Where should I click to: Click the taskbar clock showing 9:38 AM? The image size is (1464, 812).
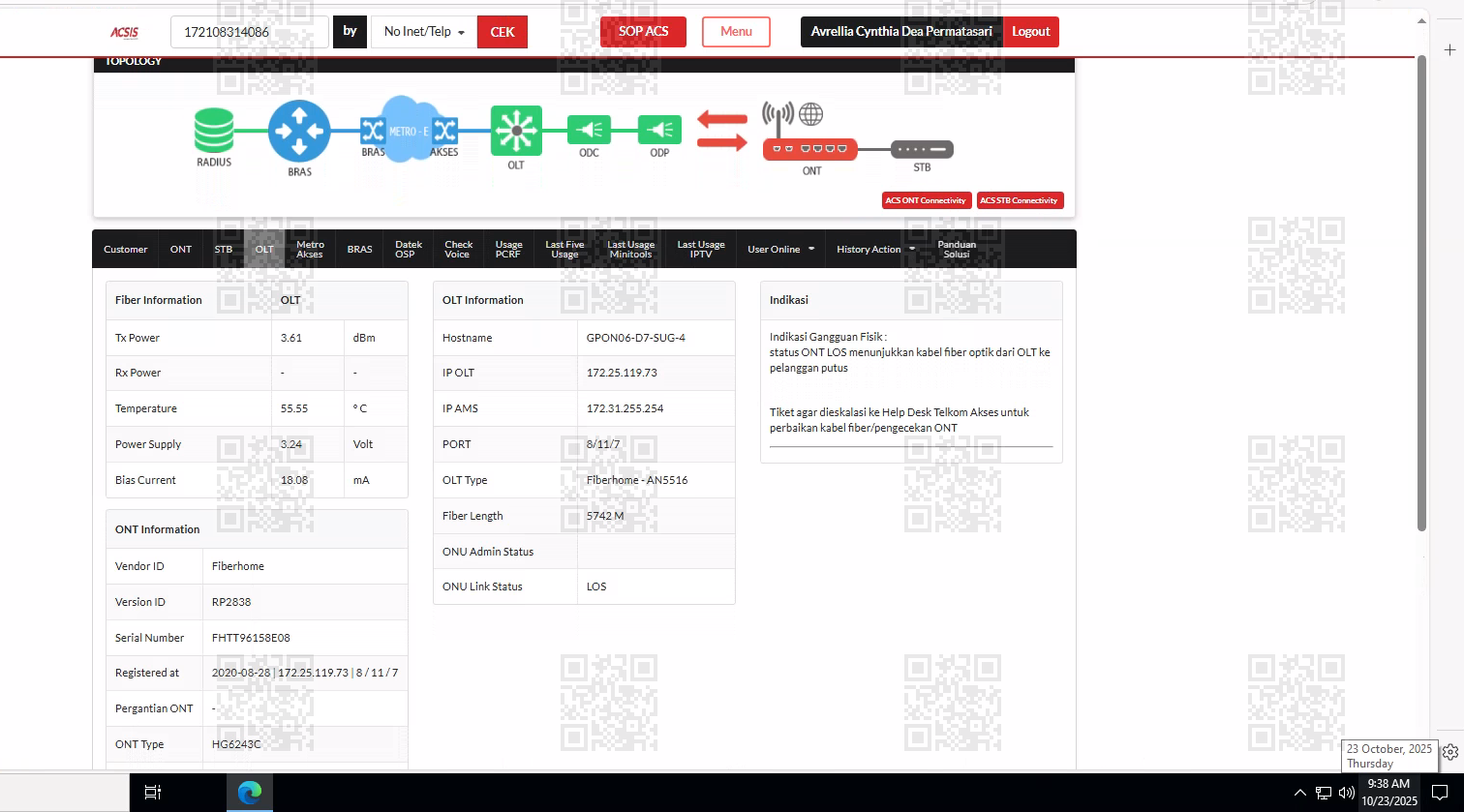tap(1388, 793)
